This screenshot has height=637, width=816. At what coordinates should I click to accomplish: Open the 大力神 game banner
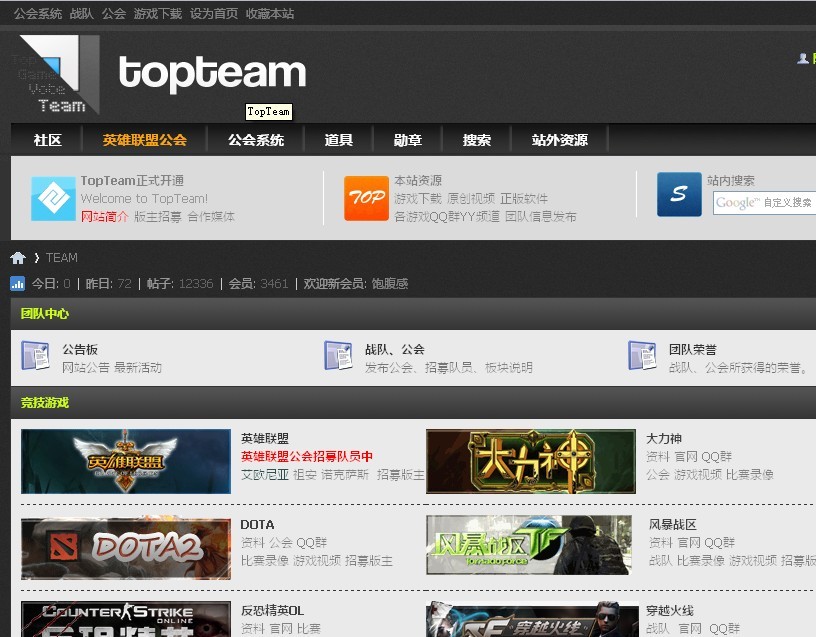click(531, 461)
